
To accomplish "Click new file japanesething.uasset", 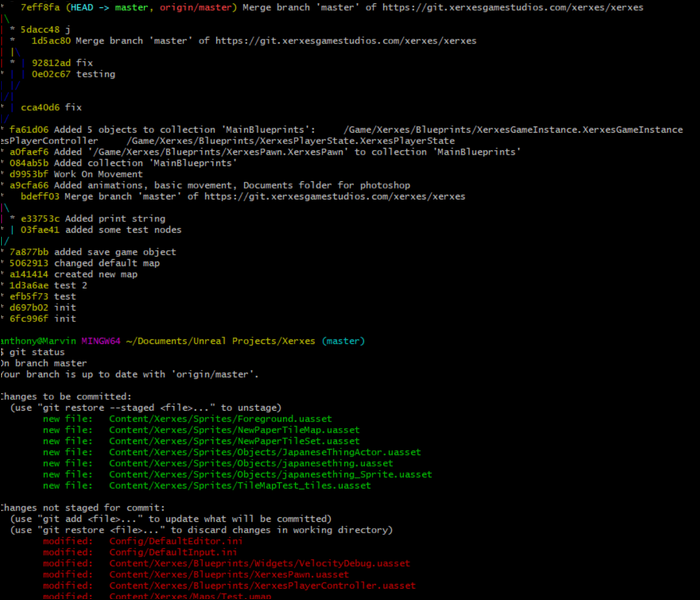I will pos(218,463).
